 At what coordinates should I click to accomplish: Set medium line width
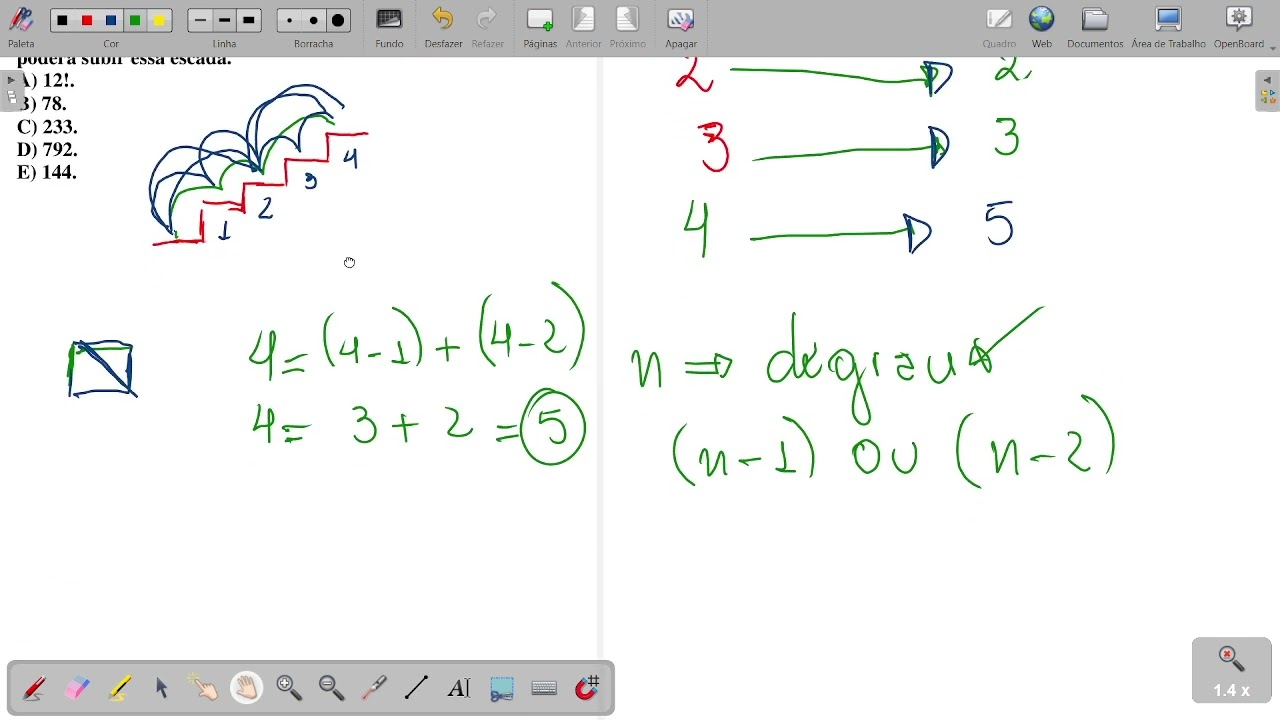click(x=225, y=20)
